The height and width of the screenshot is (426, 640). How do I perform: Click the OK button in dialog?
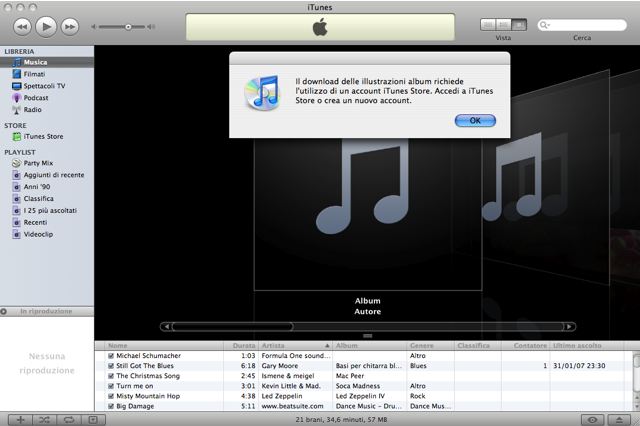[475, 120]
